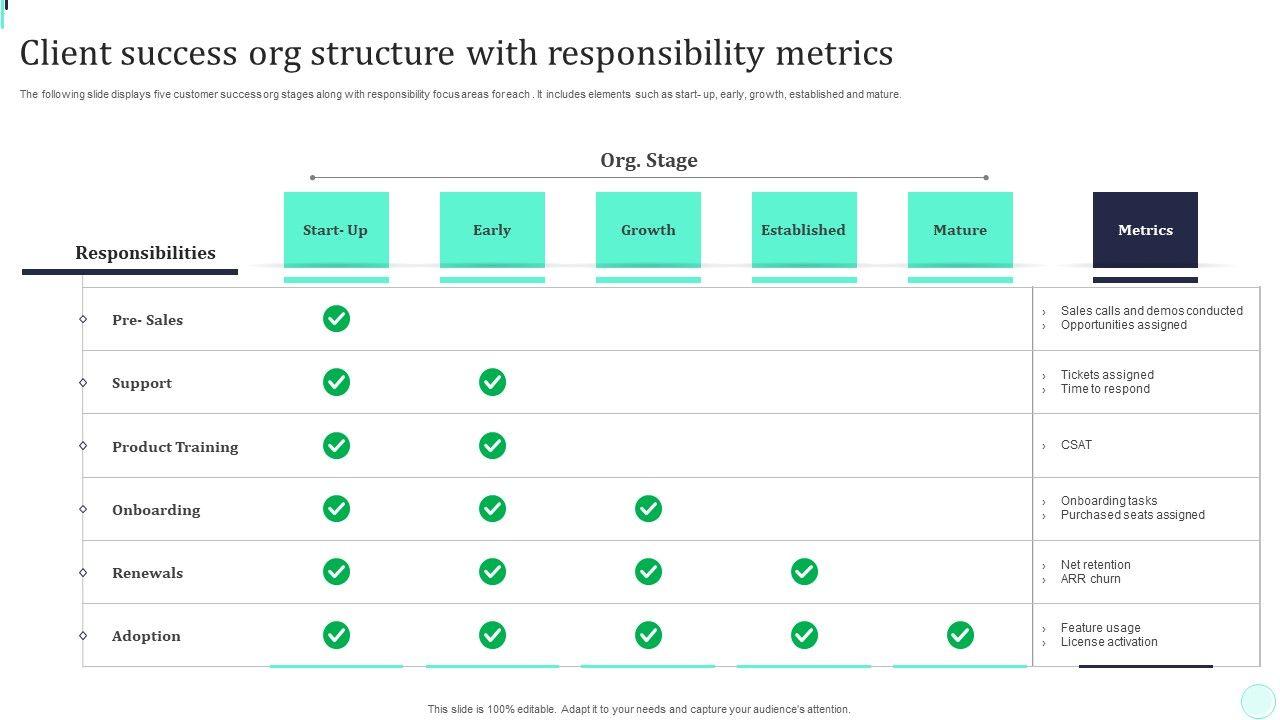This screenshot has width=1280, height=720.
Task: Select the Onboarding Growth stage checkmark
Action: point(648,509)
